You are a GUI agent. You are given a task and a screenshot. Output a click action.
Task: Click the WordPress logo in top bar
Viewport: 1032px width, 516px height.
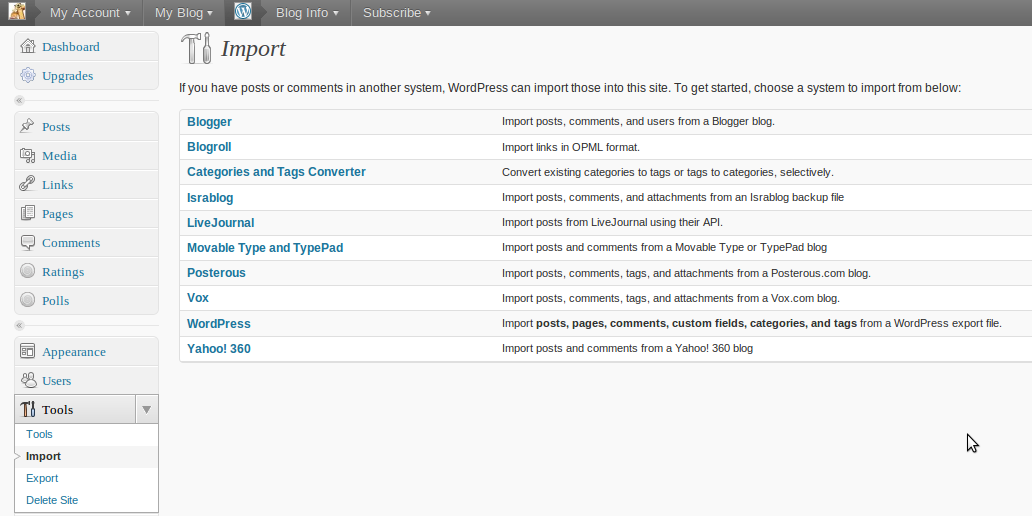click(243, 11)
